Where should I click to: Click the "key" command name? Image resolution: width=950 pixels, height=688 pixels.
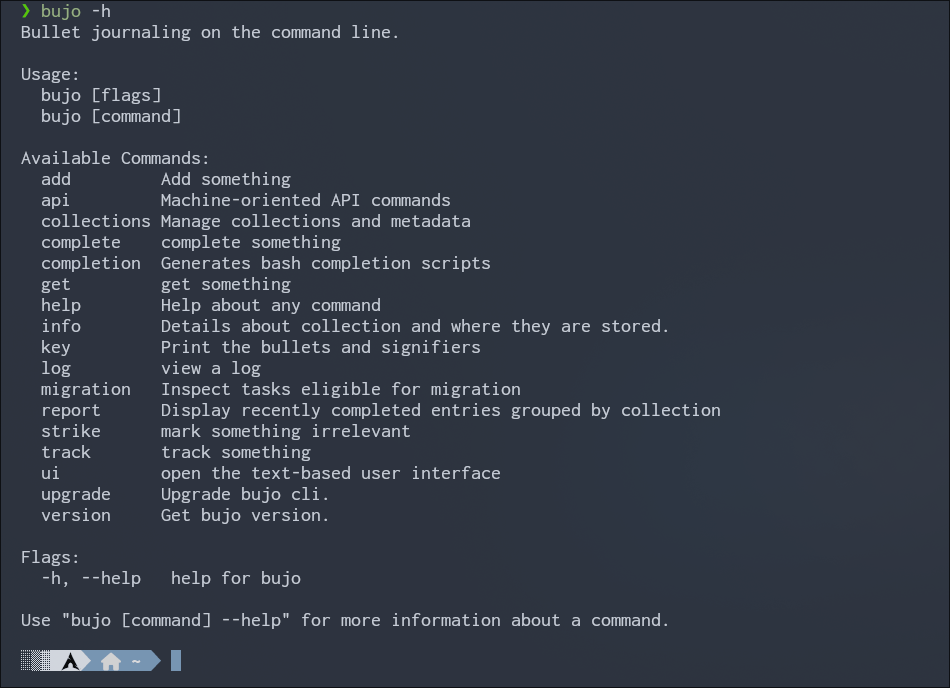56,347
